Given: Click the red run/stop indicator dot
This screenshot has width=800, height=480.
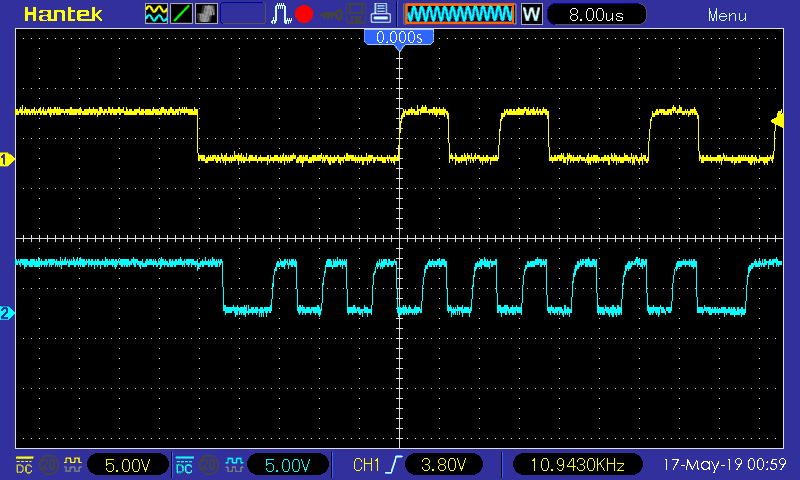Looking at the screenshot, I should (x=304, y=14).
